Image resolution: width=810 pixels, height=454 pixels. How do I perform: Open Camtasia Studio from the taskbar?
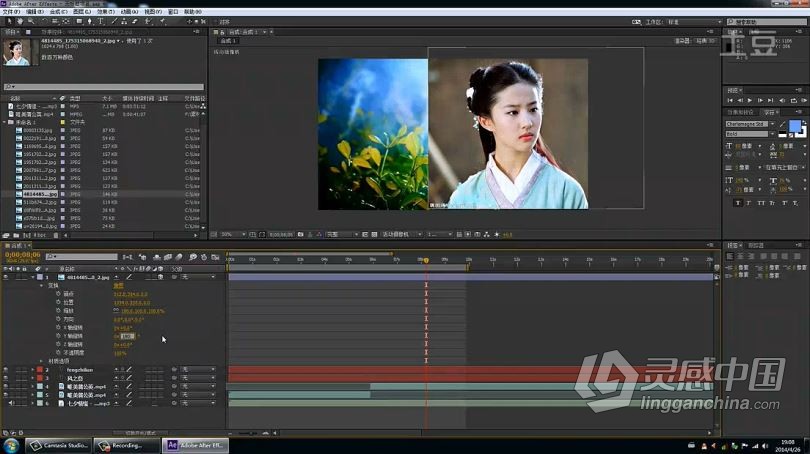[x=59, y=445]
